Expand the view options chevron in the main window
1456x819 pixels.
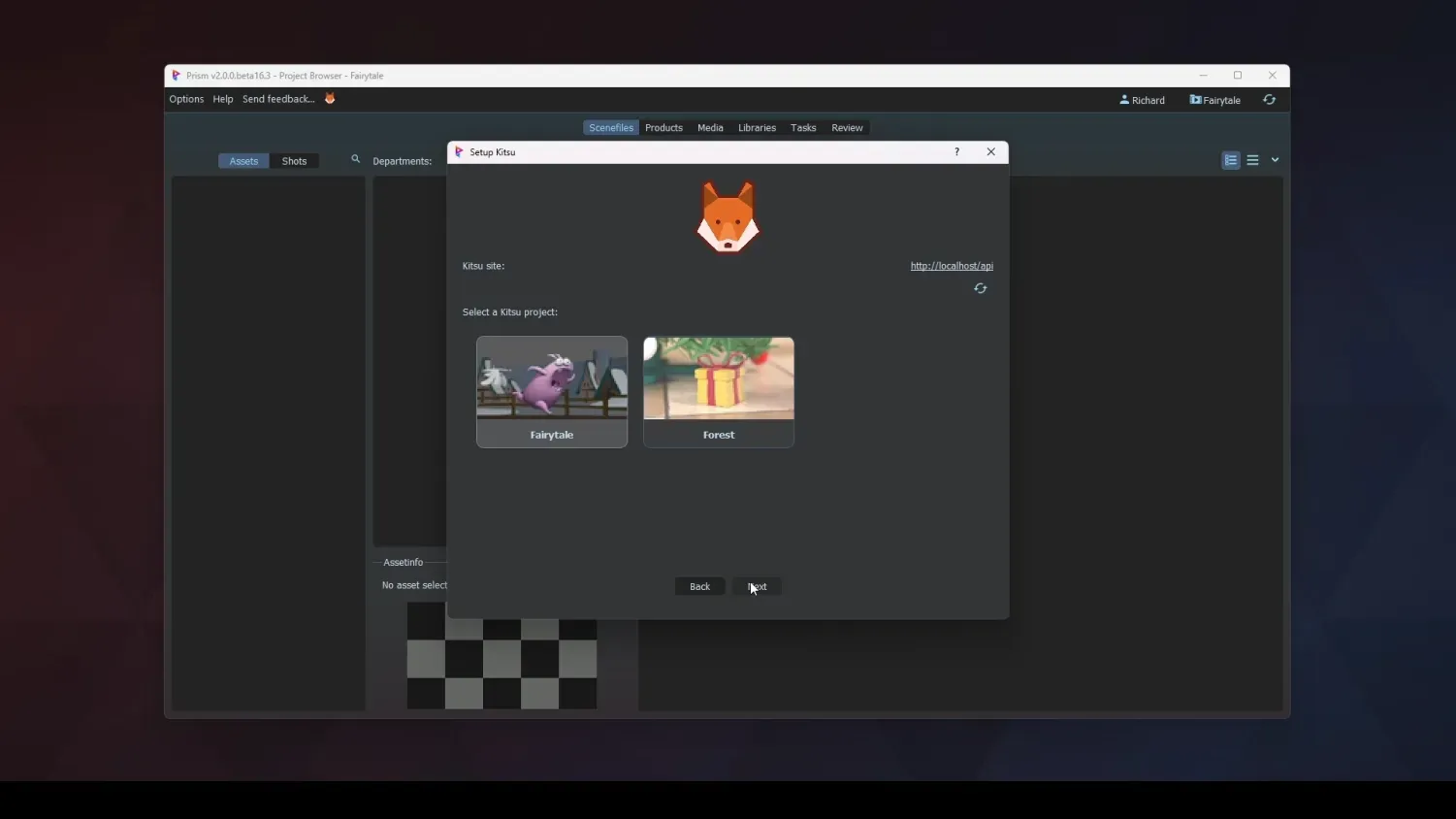1275,161
